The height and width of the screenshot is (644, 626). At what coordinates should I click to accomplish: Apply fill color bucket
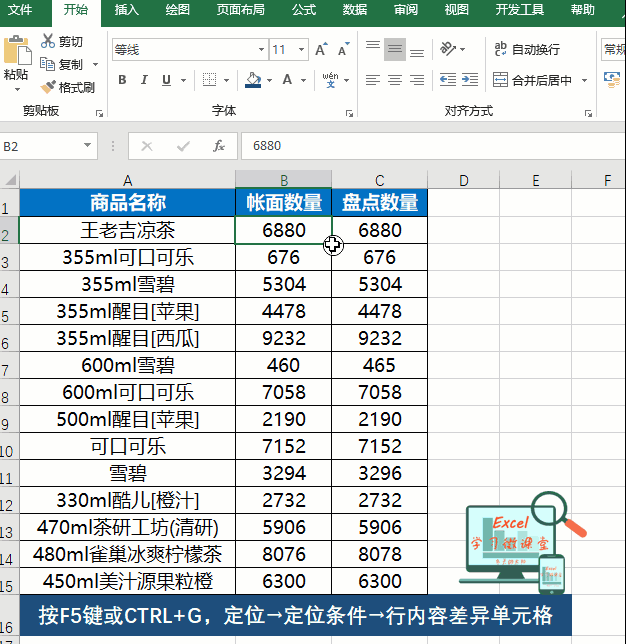[x=253, y=80]
